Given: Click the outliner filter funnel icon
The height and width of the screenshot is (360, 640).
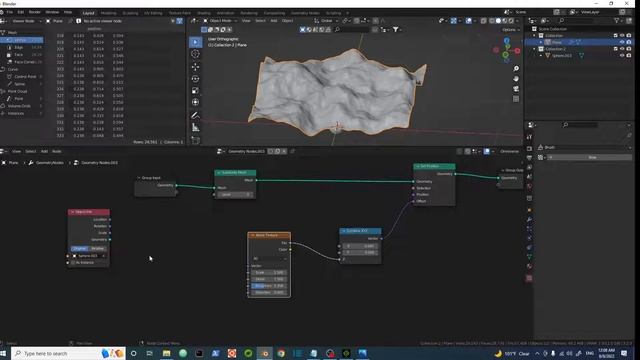Looking at the screenshot, I should (x=617, y=20).
